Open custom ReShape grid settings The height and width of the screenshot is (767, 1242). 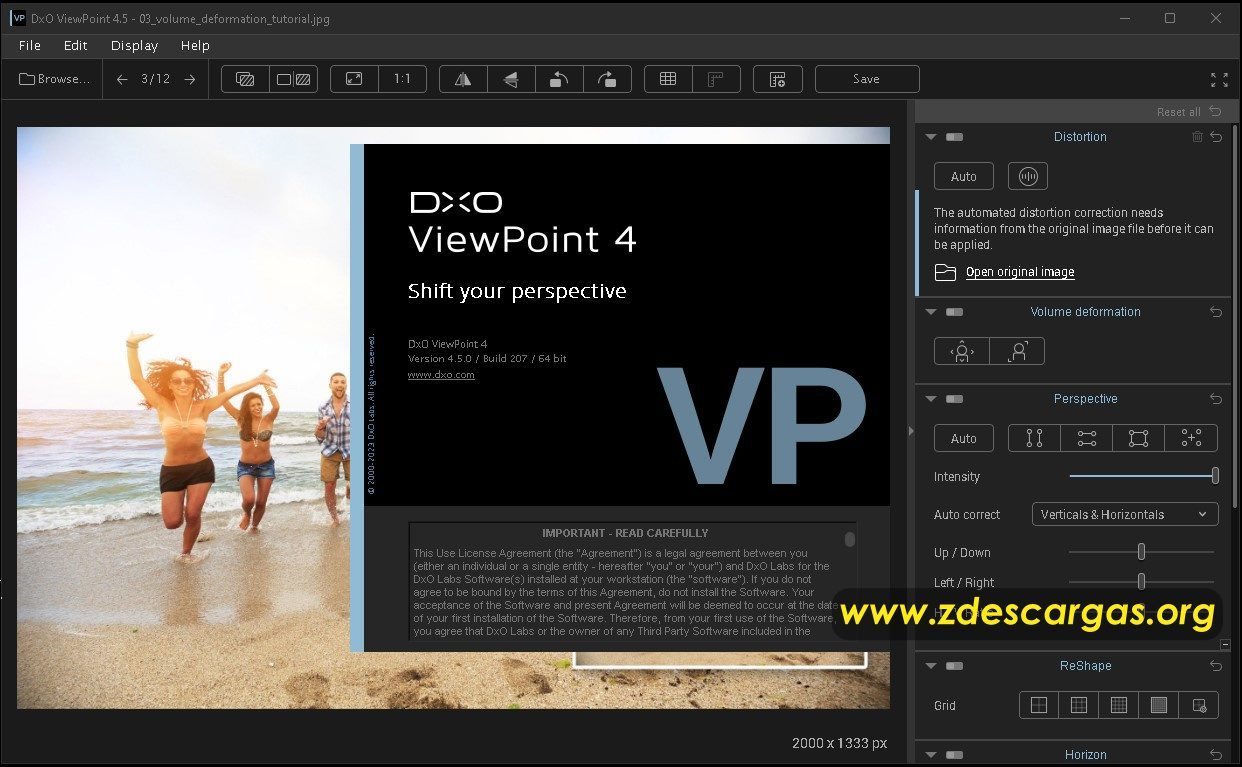click(1199, 705)
